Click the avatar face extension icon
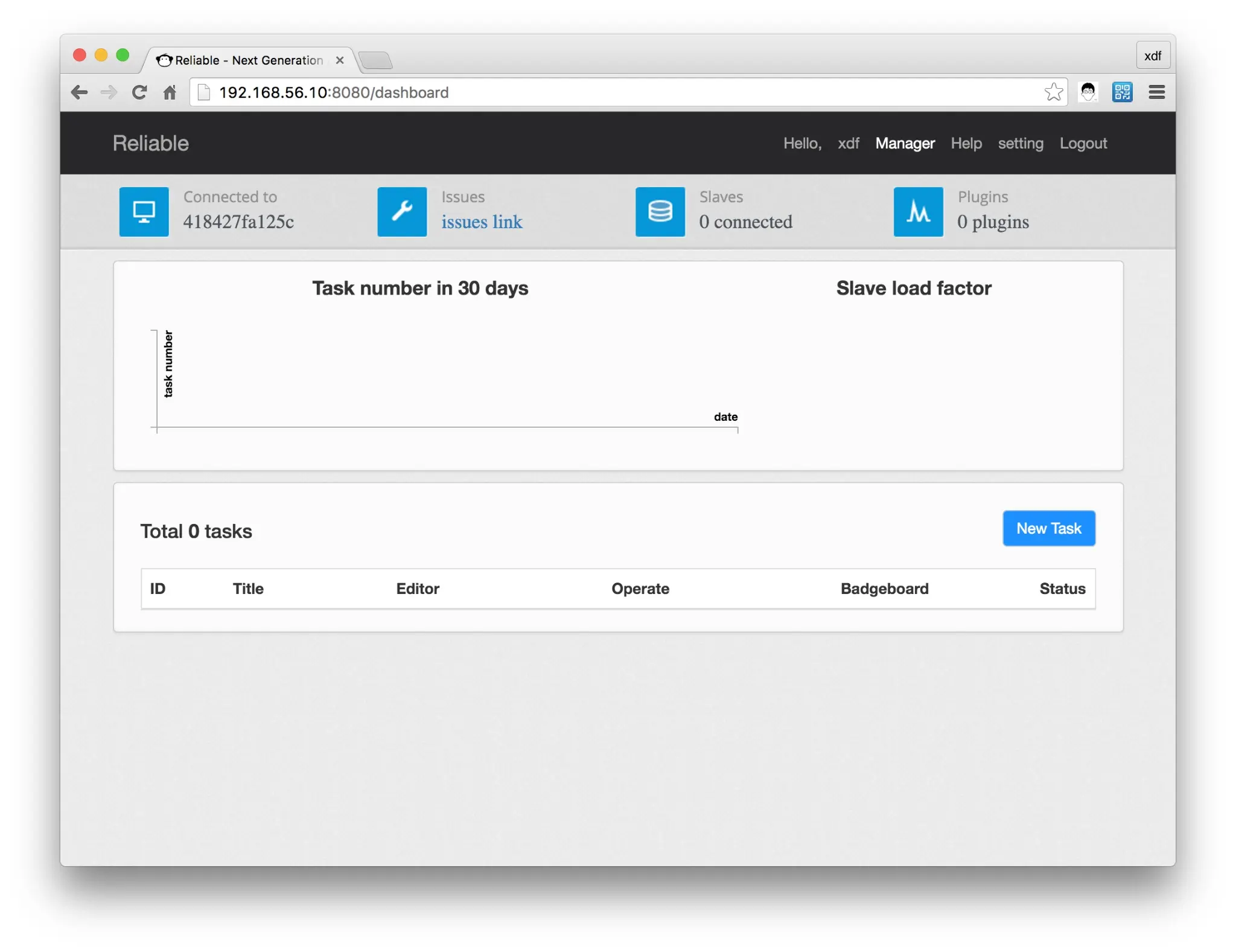Screen dimensions: 1236x952 click(1088, 92)
